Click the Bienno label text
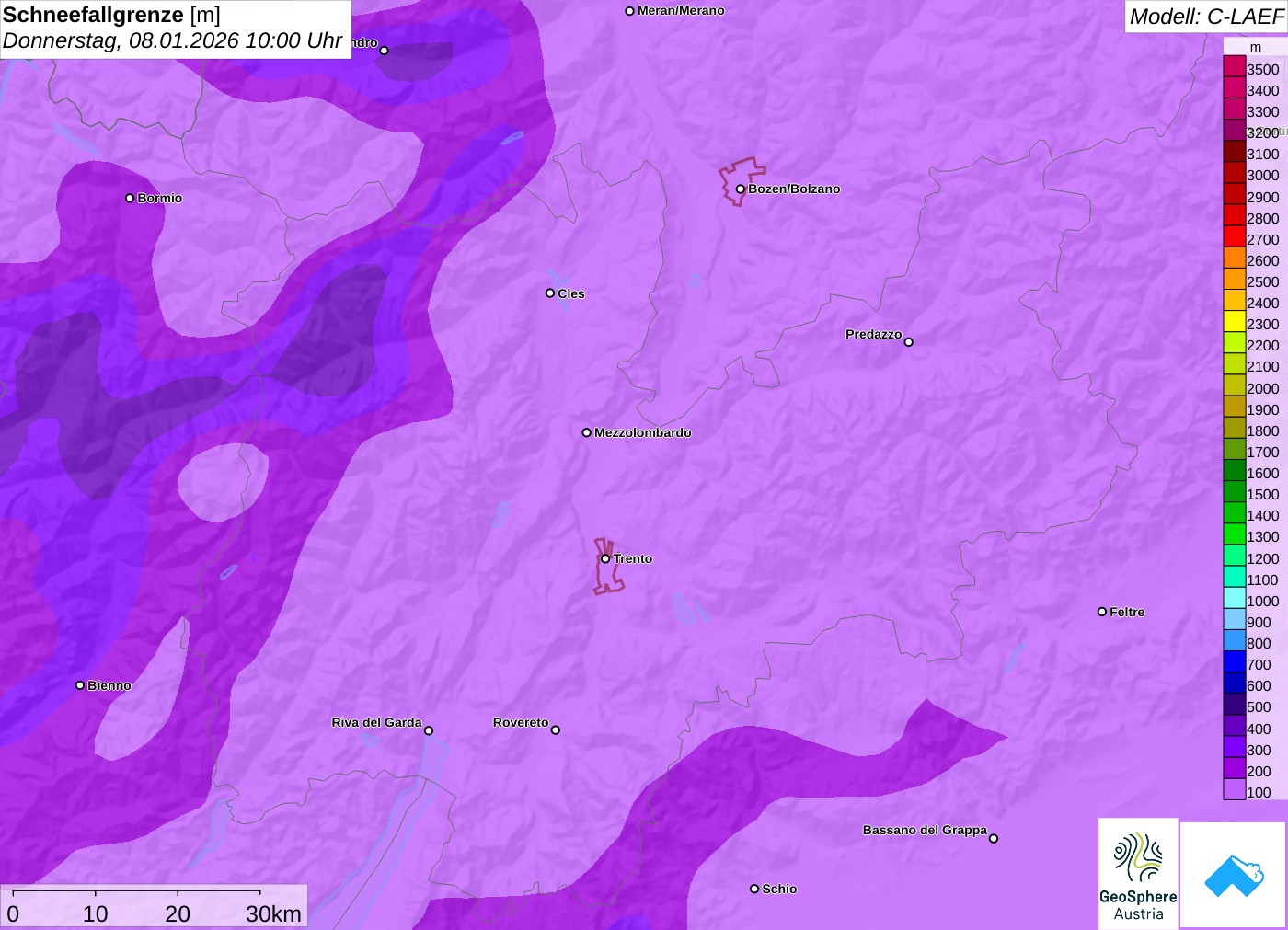 (x=109, y=685)
